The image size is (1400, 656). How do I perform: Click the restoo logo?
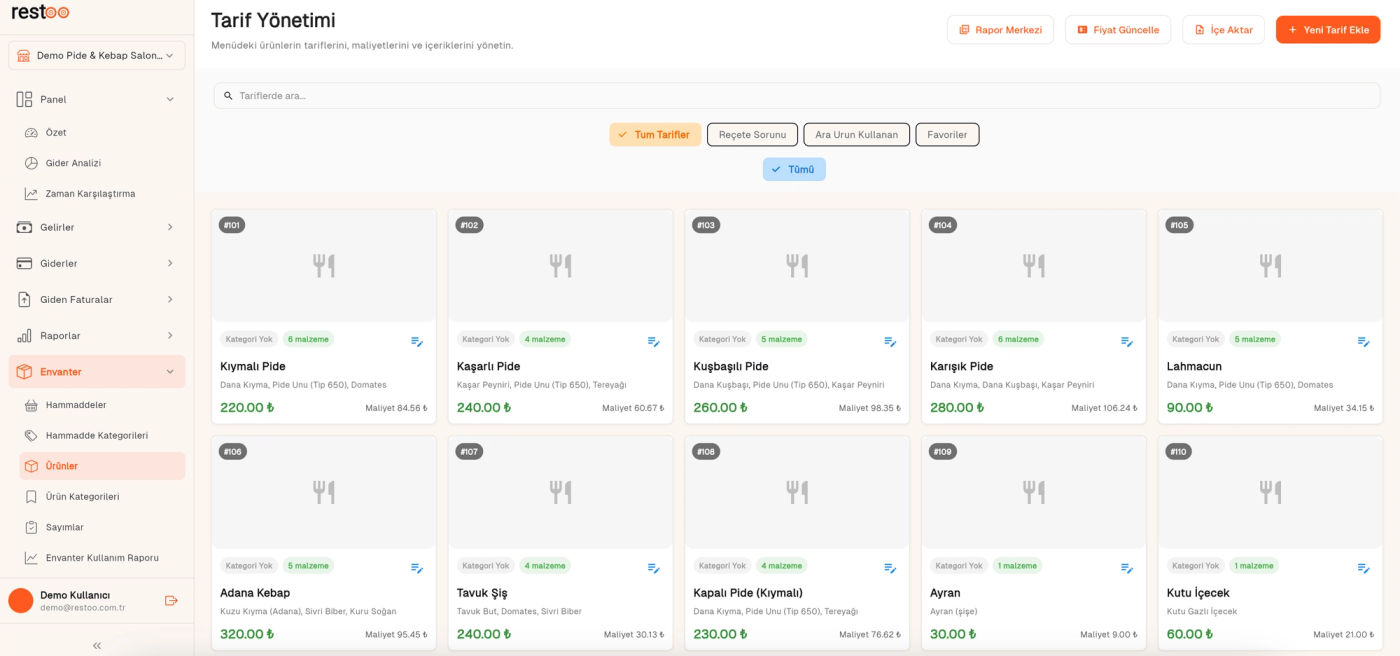coord(41,12)
